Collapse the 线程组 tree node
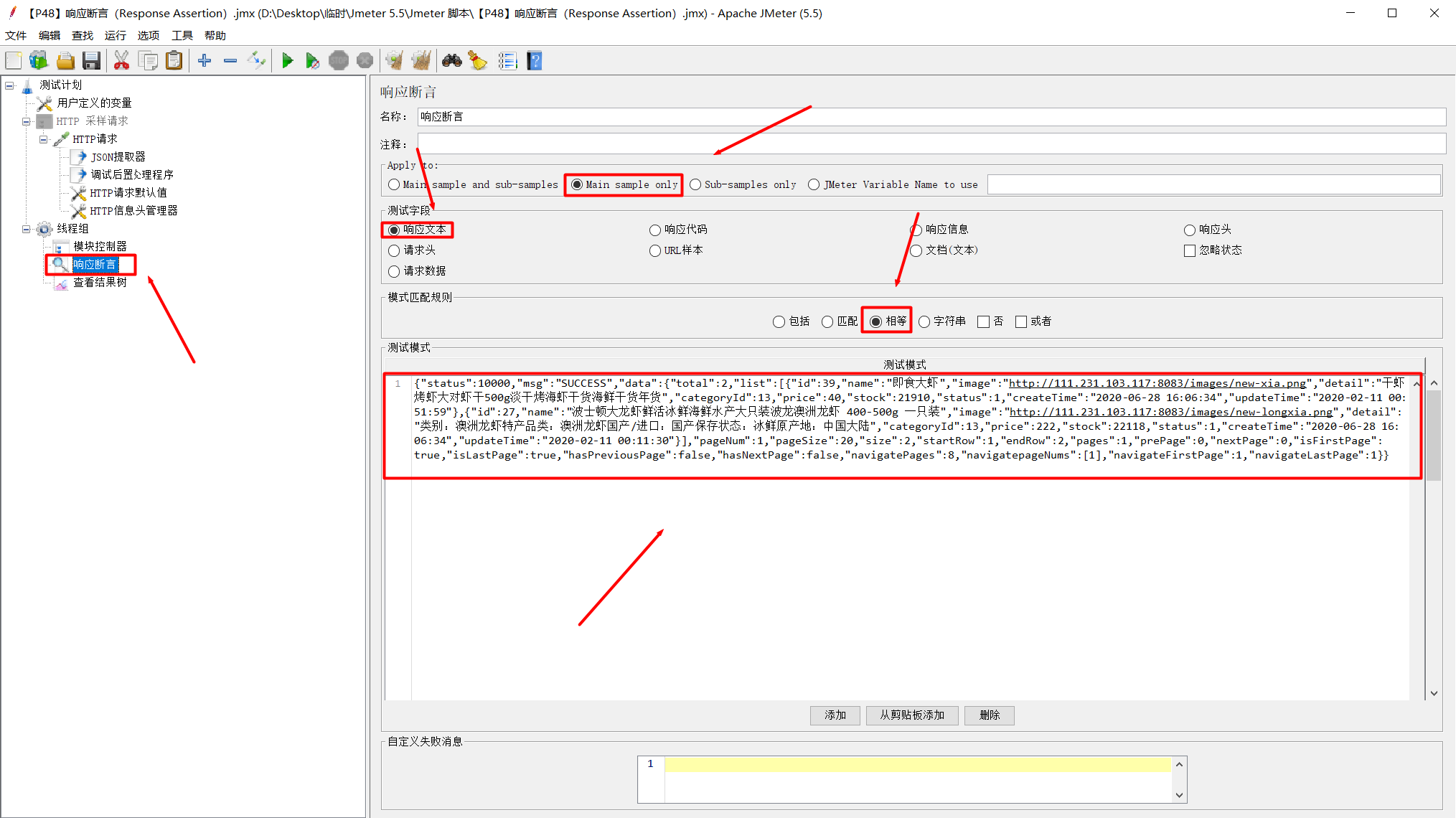The height and width of the screenshot is (818, 1456). 27,229
